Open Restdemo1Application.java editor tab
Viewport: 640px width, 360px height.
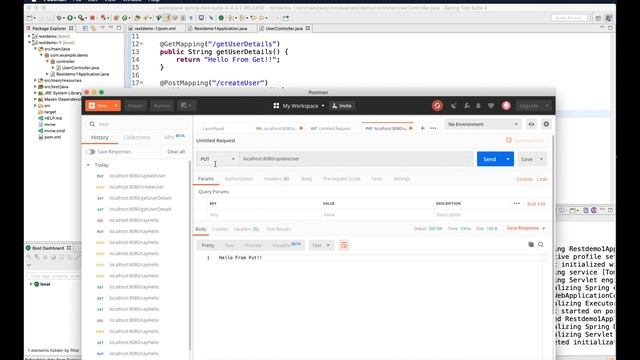220,29
